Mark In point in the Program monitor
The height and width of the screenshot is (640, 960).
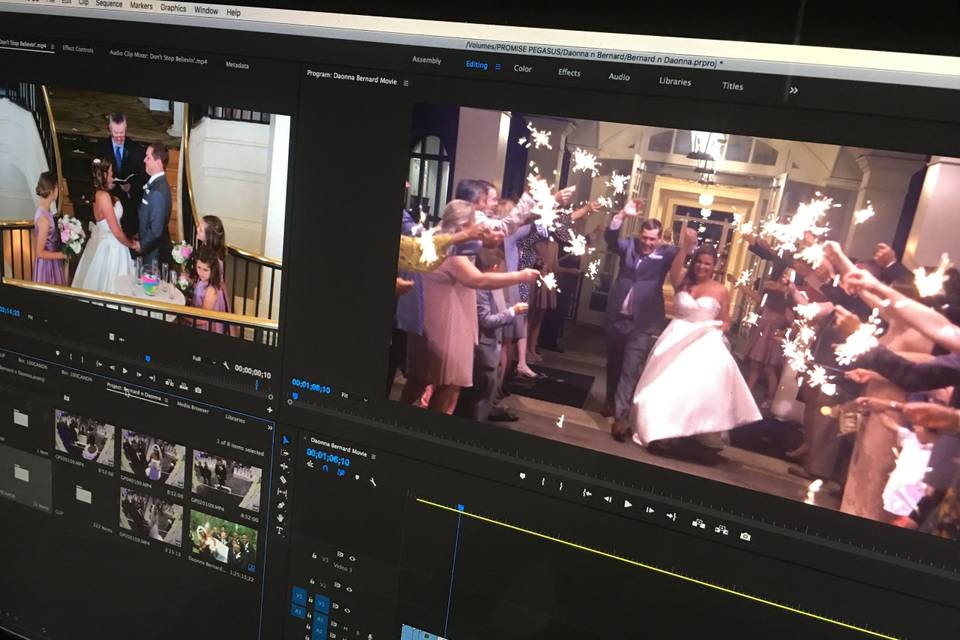coord(544,481)
